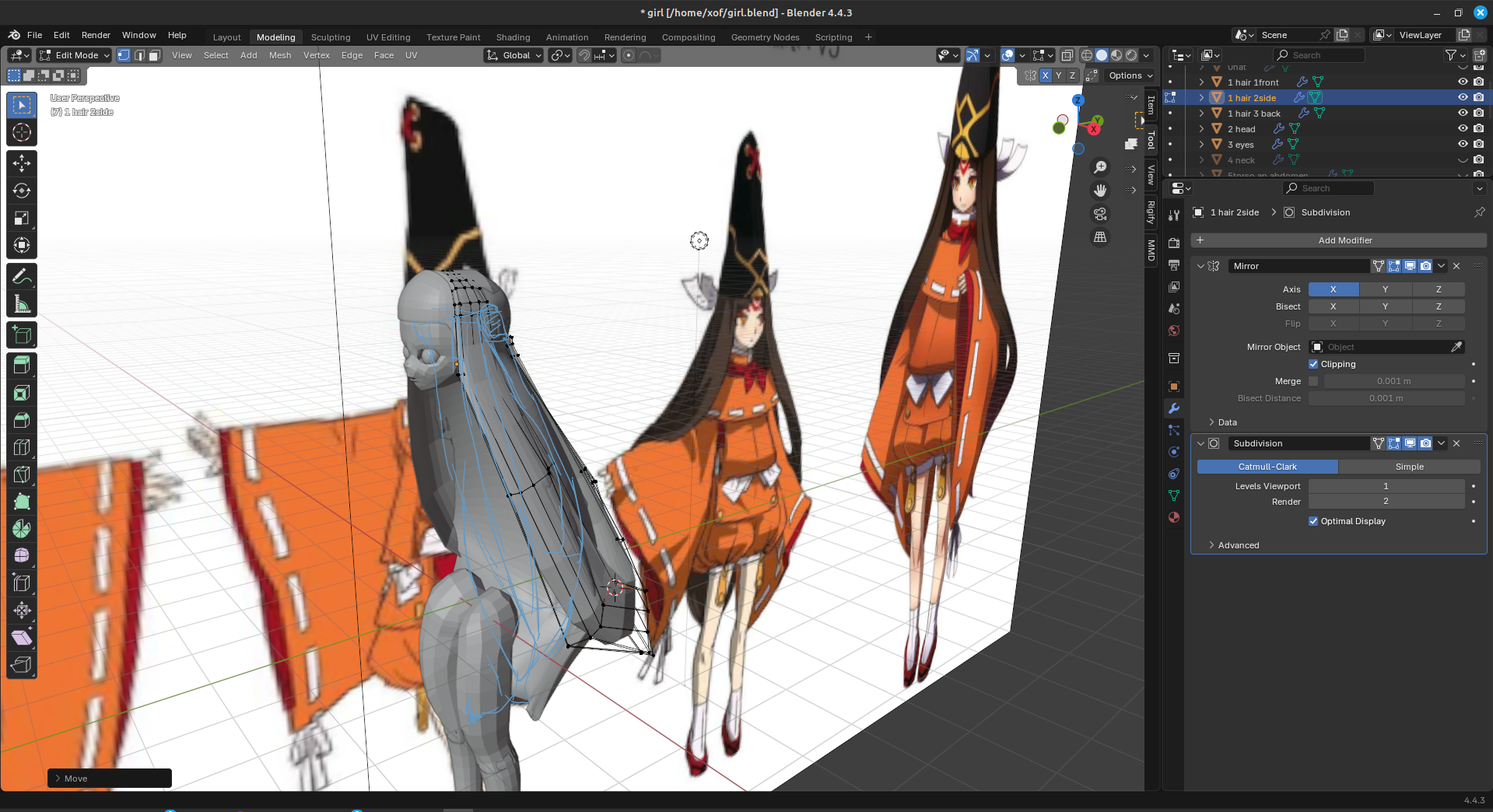Click the pan hand gizmo in viewport
This screenshot has width=1493, height=812.
1100,191
